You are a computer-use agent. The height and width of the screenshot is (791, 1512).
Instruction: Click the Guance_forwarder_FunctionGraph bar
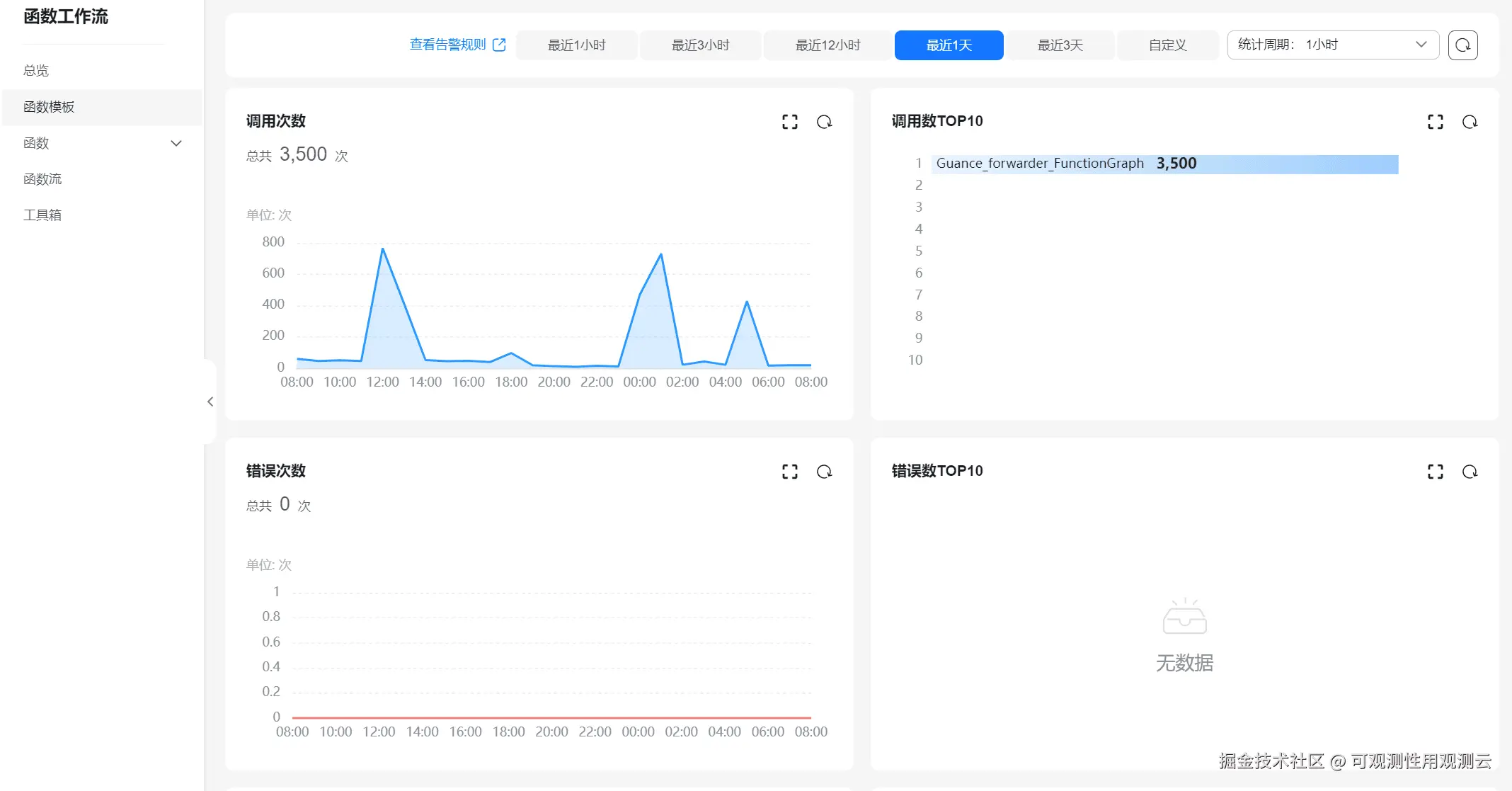(x=1164, y=164)
